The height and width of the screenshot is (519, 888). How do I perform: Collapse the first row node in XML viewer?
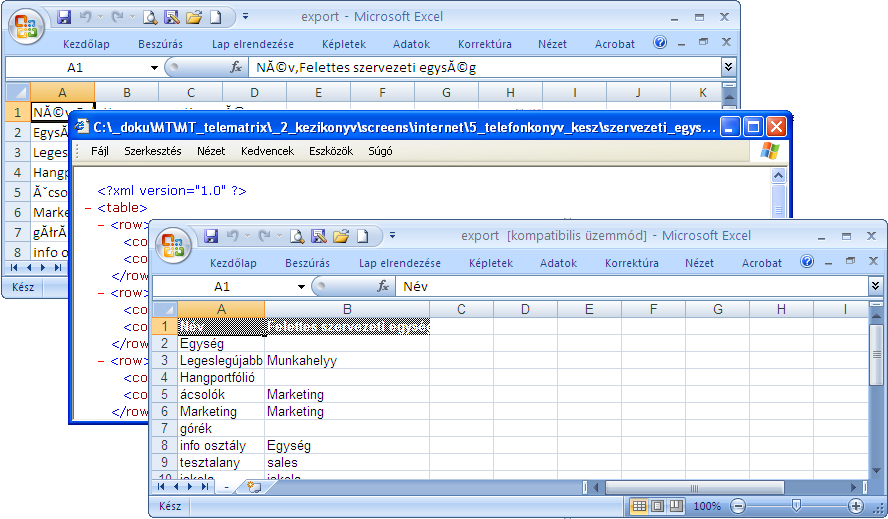(101, 225)
